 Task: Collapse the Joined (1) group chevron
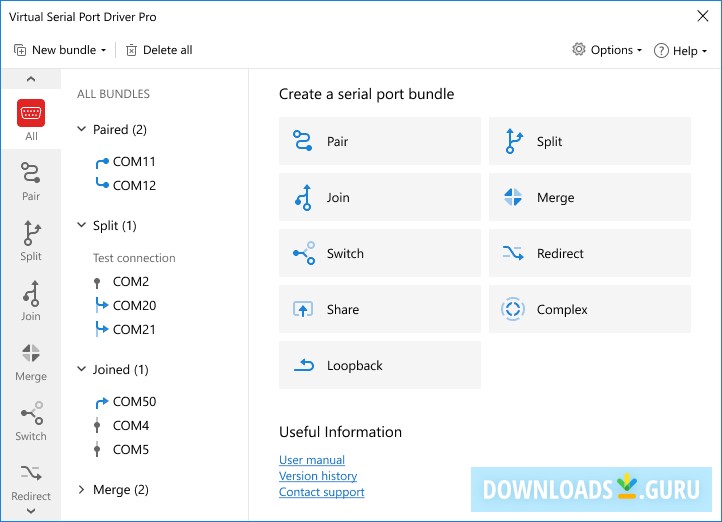[x=82, y=369]
